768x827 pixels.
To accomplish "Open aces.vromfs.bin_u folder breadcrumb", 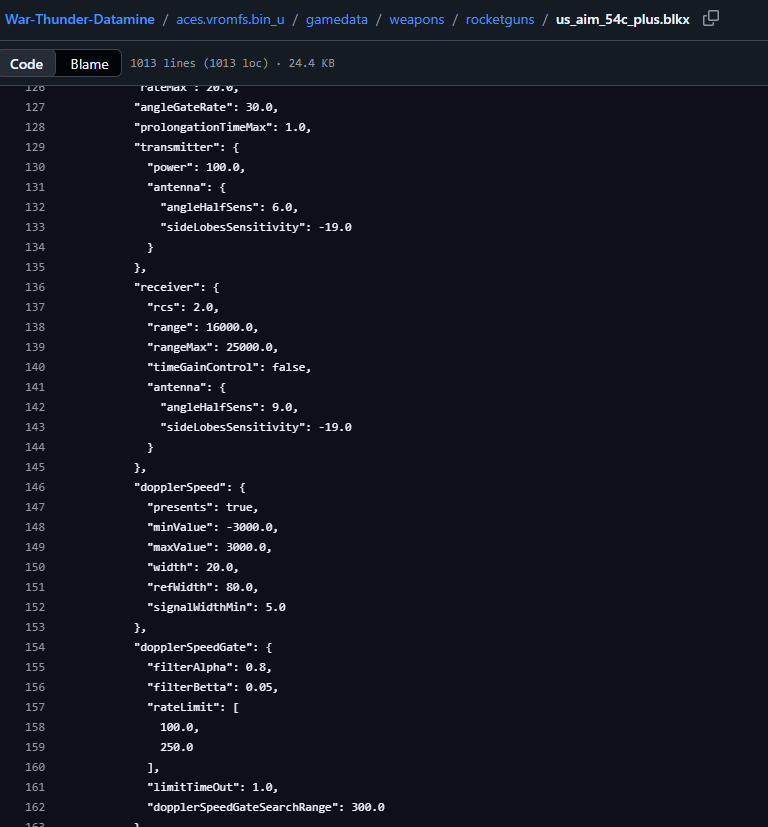I will tap(230, 20).
